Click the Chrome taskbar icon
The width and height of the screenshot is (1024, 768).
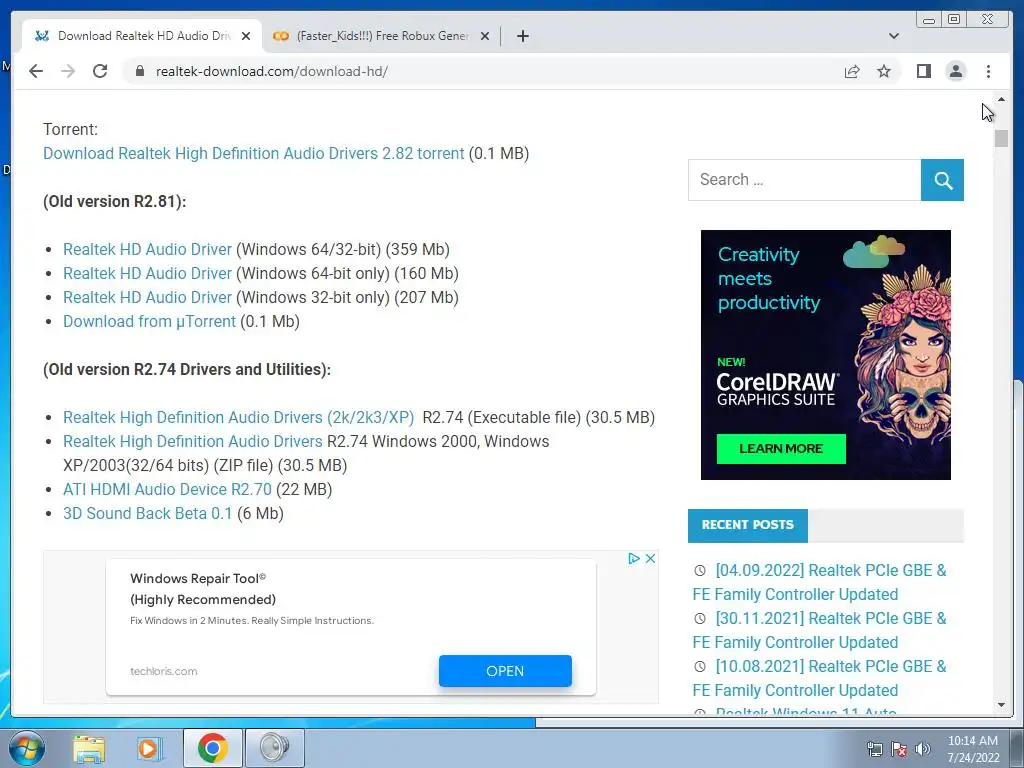click(x=212, y=748)
